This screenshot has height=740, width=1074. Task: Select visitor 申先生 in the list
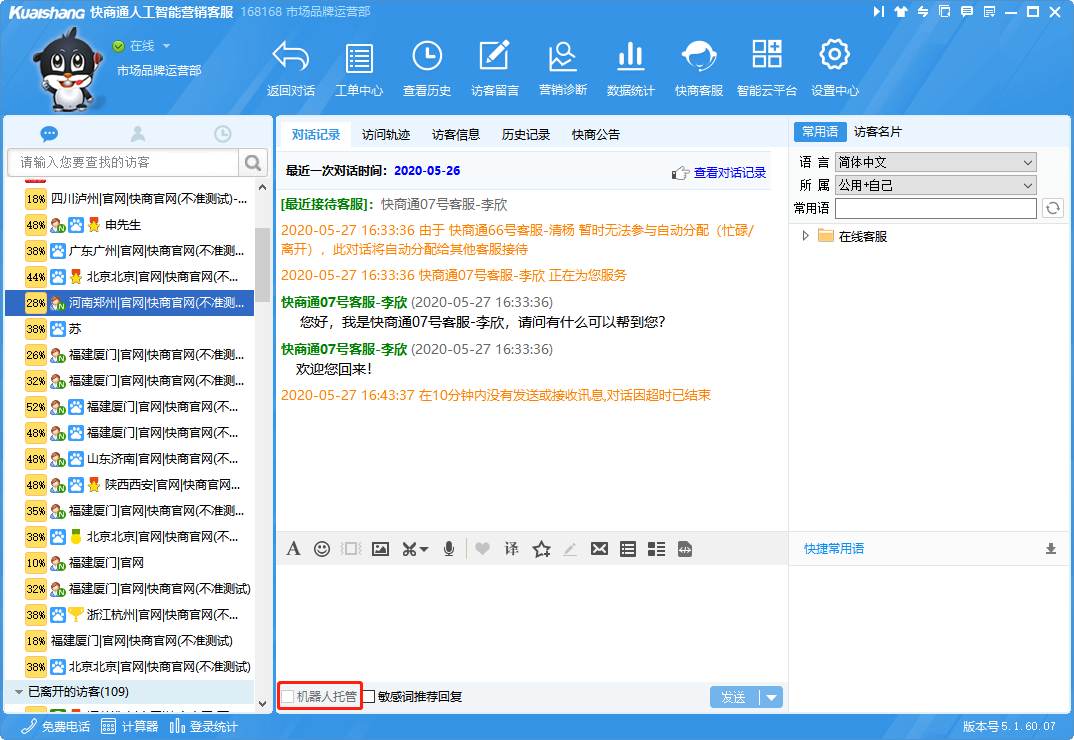129,225
